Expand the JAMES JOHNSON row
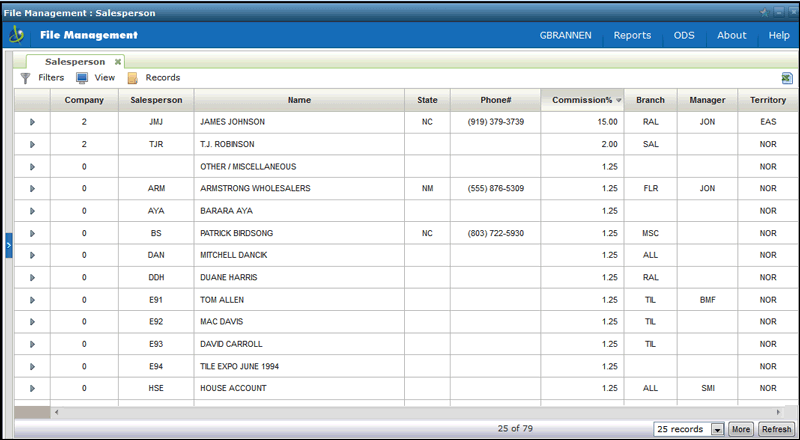This screenshot has width=800, height=440. (x=32, y=122)
